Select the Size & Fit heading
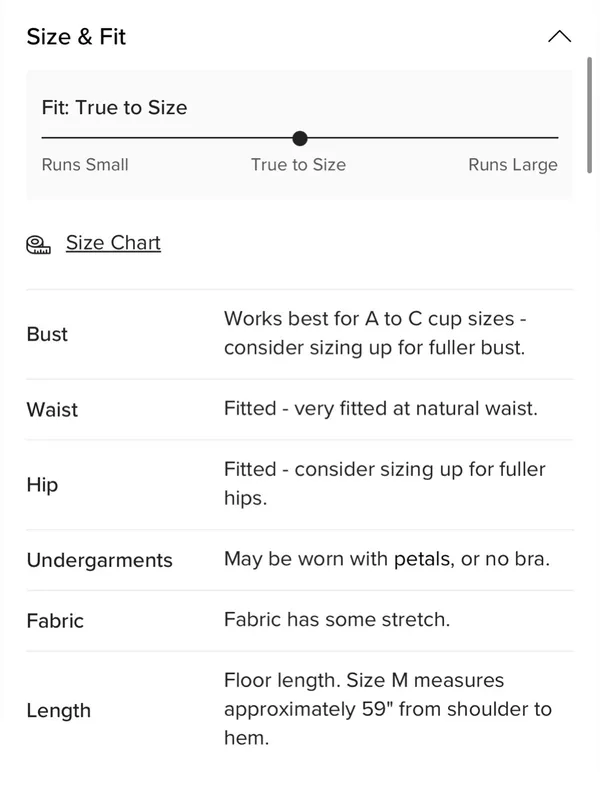 pos(76,37)
